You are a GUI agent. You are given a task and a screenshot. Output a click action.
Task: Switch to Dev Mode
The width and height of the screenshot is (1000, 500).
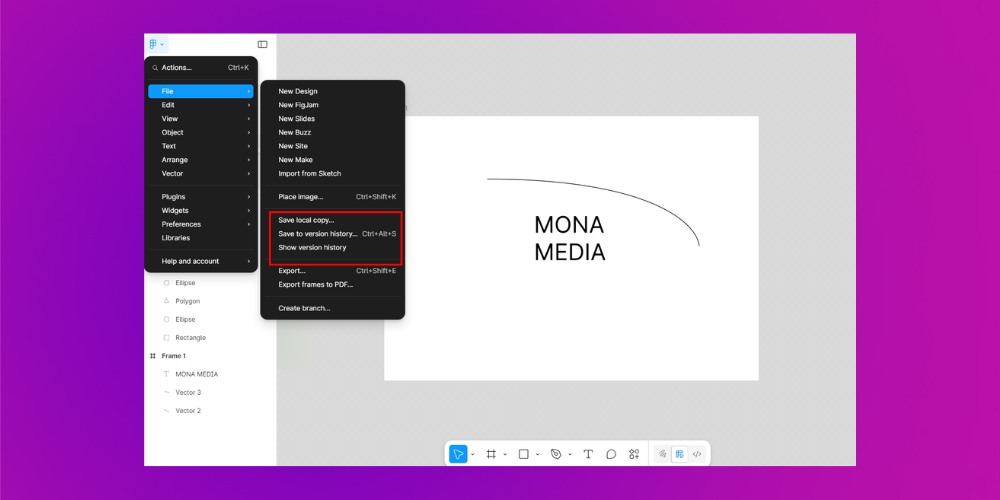click(x=697, y=454)
